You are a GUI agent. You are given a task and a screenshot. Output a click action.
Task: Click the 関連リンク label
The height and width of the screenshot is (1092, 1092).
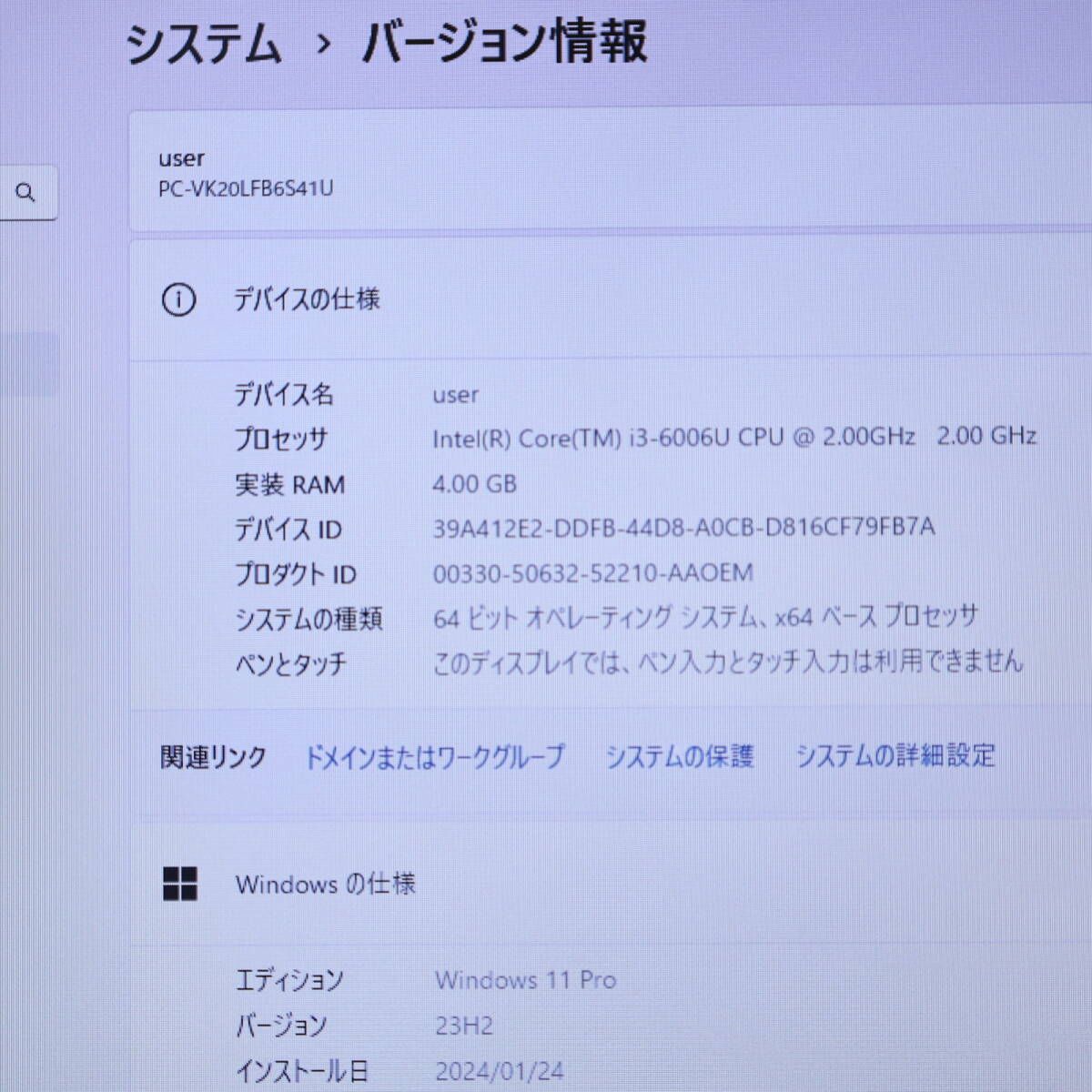click(x=213, y=757)
